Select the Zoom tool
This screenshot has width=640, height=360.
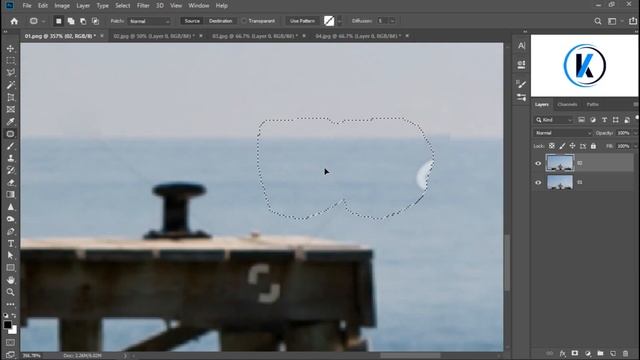click(x=11, y=292)
